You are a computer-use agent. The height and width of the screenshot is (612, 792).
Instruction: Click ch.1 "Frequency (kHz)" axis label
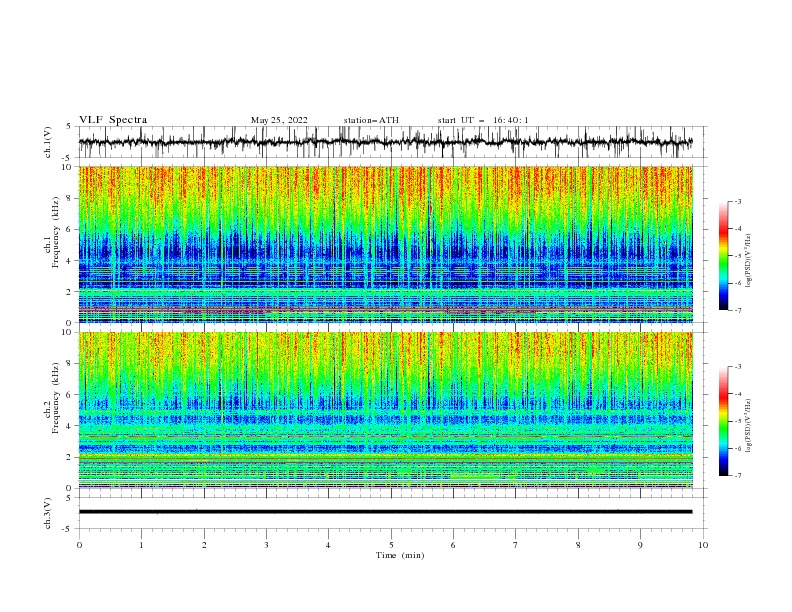[56, 233]
